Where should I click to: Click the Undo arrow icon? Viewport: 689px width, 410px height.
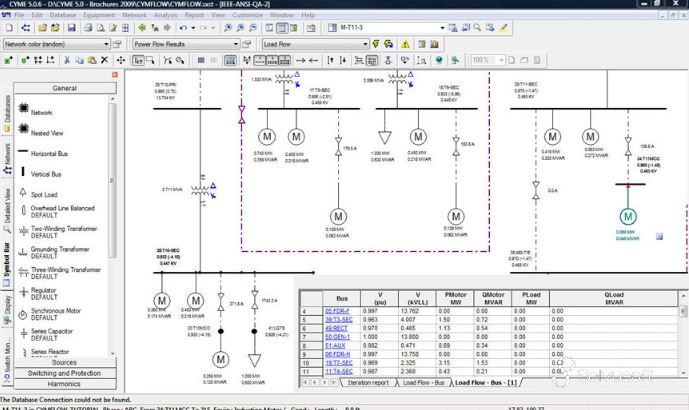tap(183, 28)
